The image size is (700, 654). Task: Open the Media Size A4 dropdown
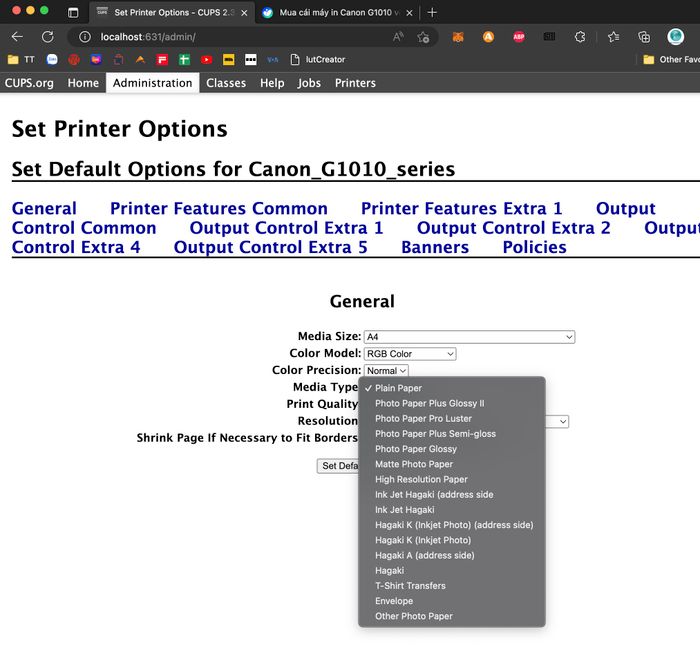(469, 337)
